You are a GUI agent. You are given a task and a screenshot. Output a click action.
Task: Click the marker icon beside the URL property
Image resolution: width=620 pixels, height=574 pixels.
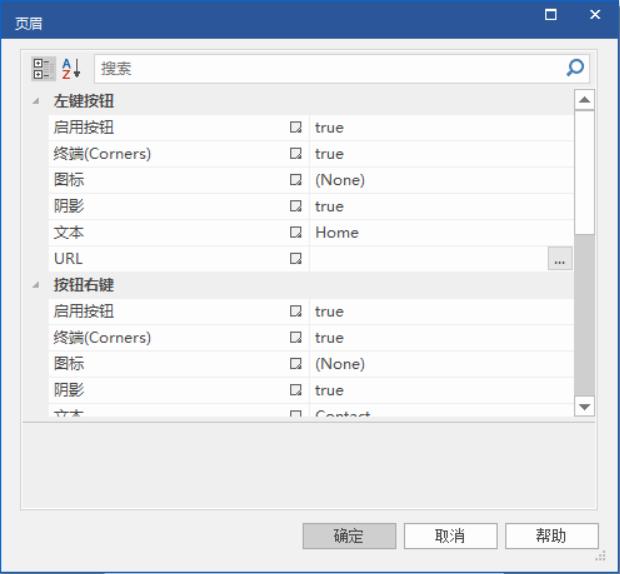[x=295, y=259]
